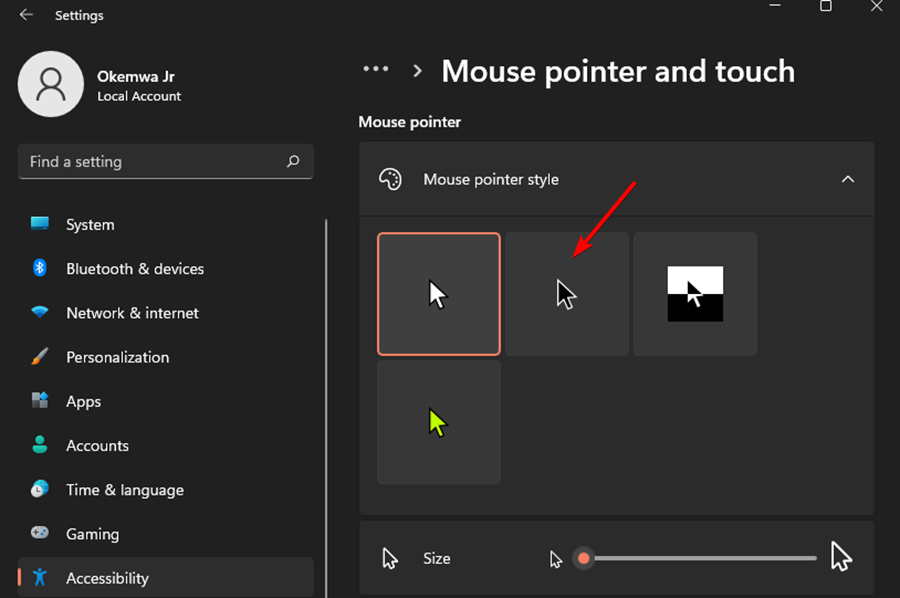Click the search magnifier icon
This screenshot has height=598, width=900.
[x=293, y=161]
